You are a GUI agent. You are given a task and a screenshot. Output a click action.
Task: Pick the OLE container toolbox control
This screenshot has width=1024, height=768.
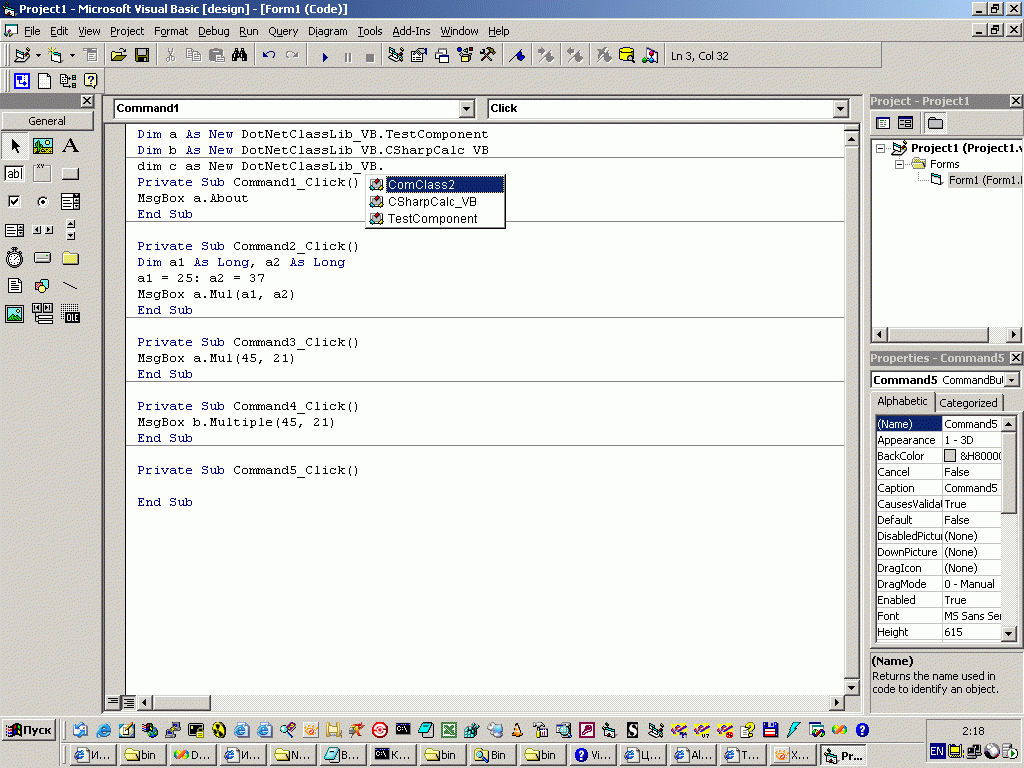click(x=70, y=314)
